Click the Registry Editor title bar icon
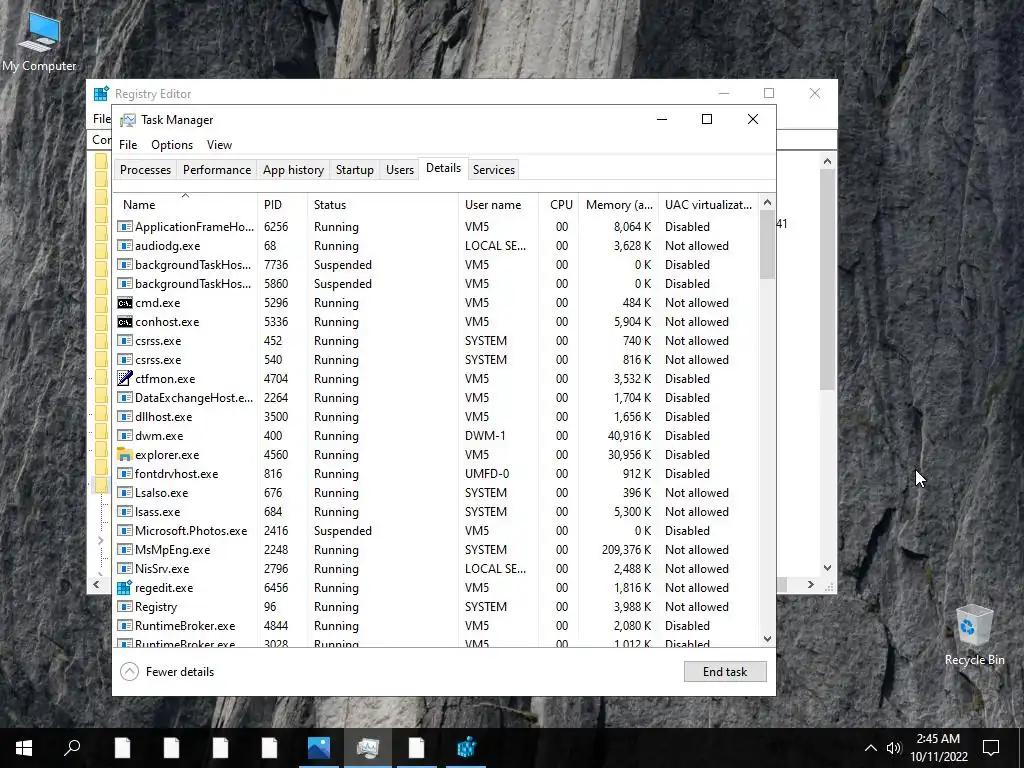The image size is (1024, 768). pyautogui.click(x=101, y=94)
